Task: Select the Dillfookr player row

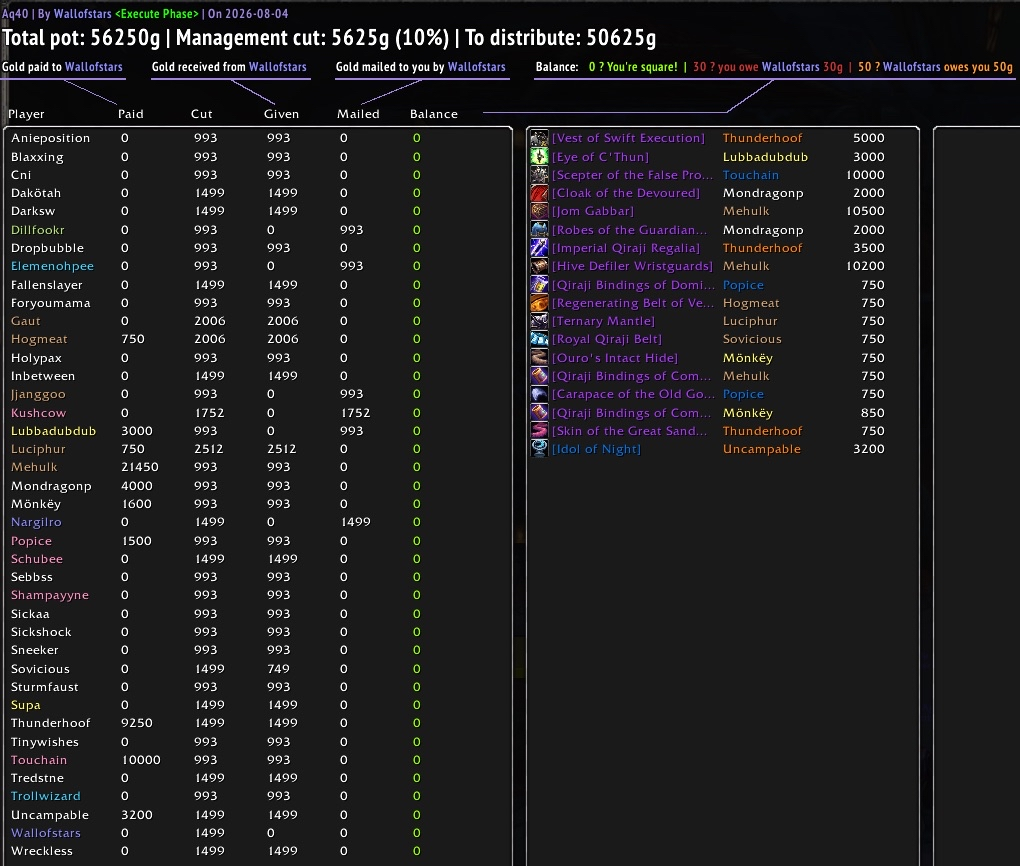Action: (x=258, y=230)
